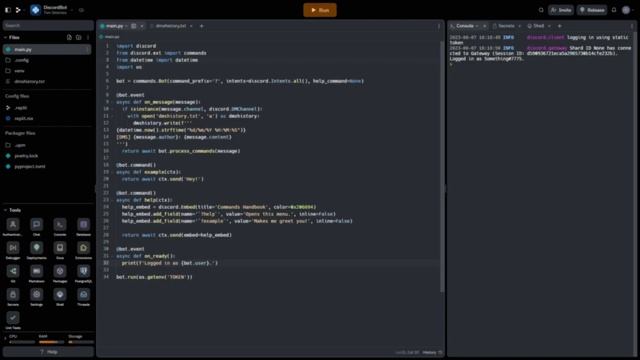The image size is (640, 360).
Task: Collapse the Tools section
Action: click(x=5, y=210)
